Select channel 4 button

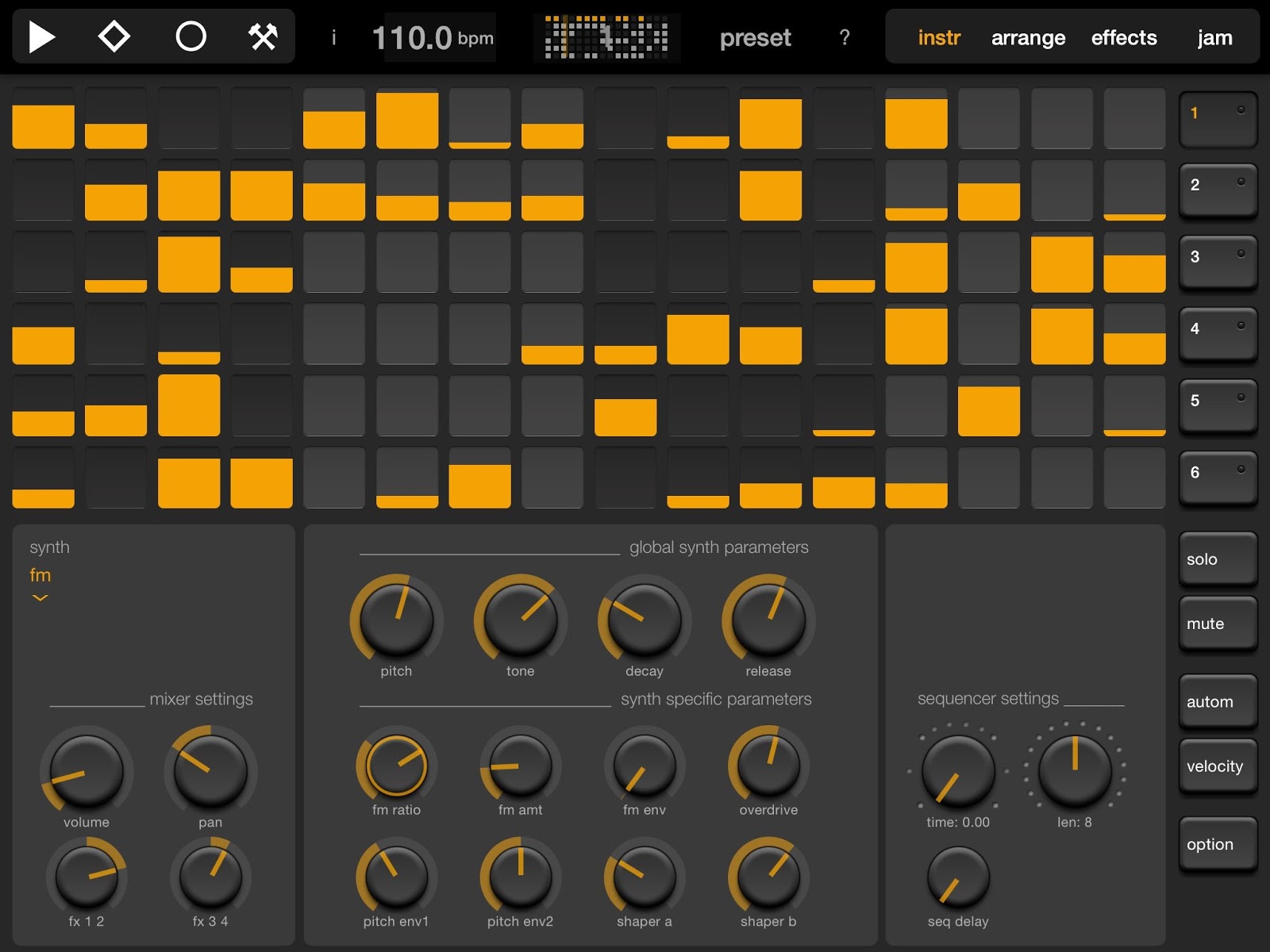[x=1218, y=335]
